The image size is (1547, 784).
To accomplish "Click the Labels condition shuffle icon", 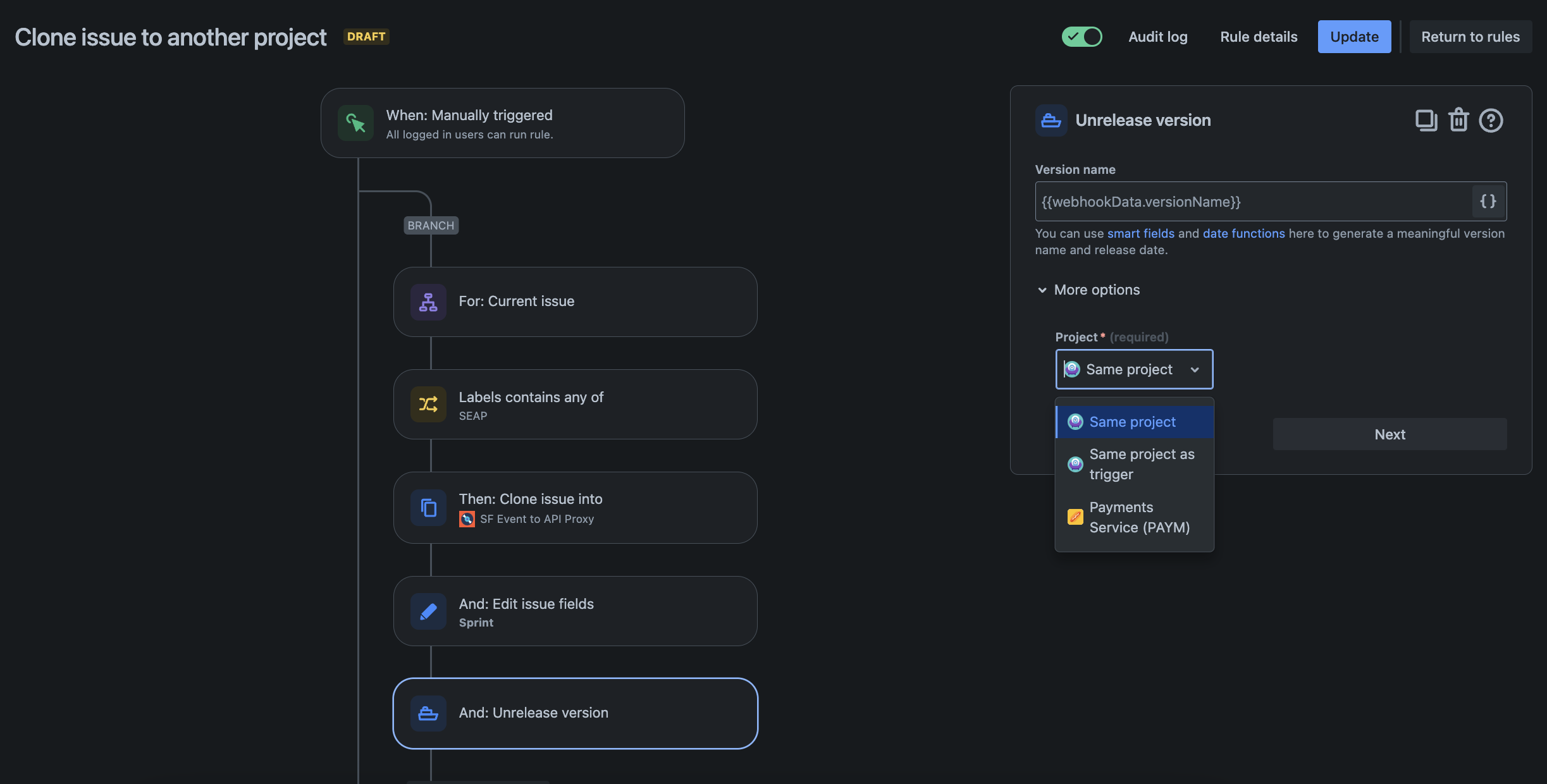I will coord(428,405).
